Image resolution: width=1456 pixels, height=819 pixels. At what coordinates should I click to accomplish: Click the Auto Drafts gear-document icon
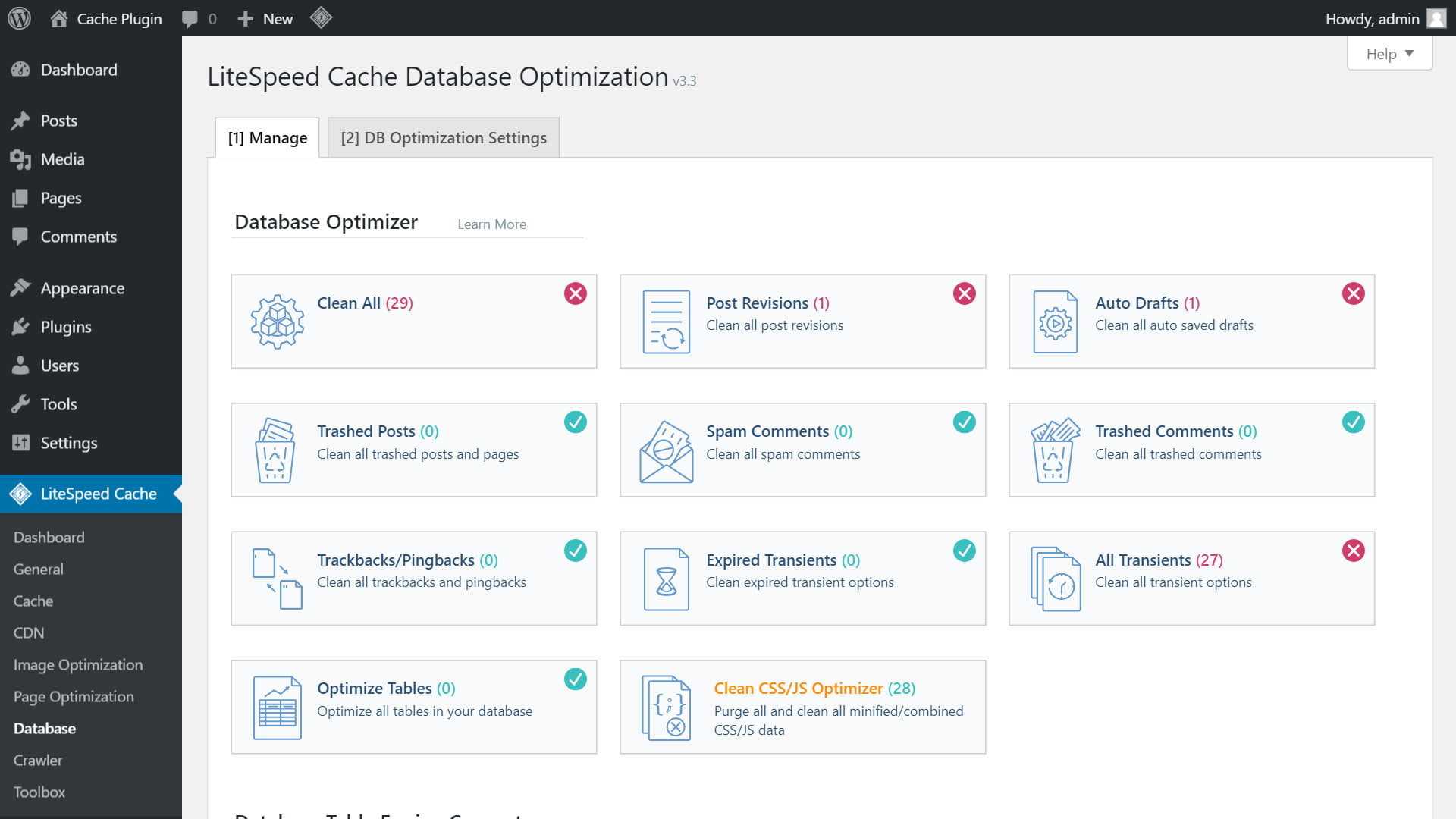point(1055,322)
